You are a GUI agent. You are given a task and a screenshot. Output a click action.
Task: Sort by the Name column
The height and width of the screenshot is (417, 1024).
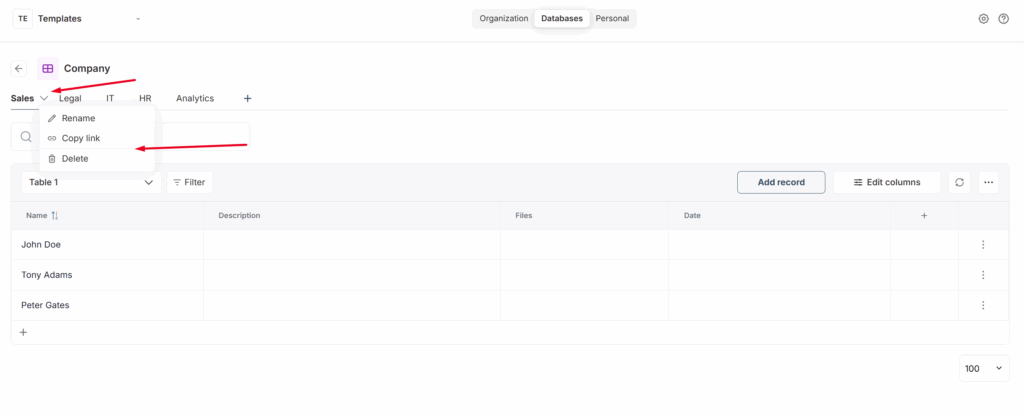coord(55,215)
